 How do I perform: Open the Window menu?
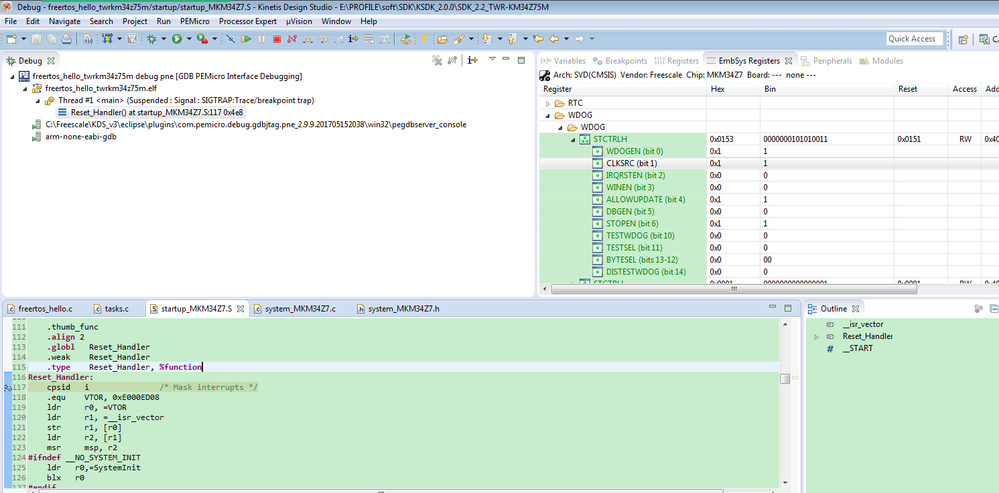coord(336,21)
